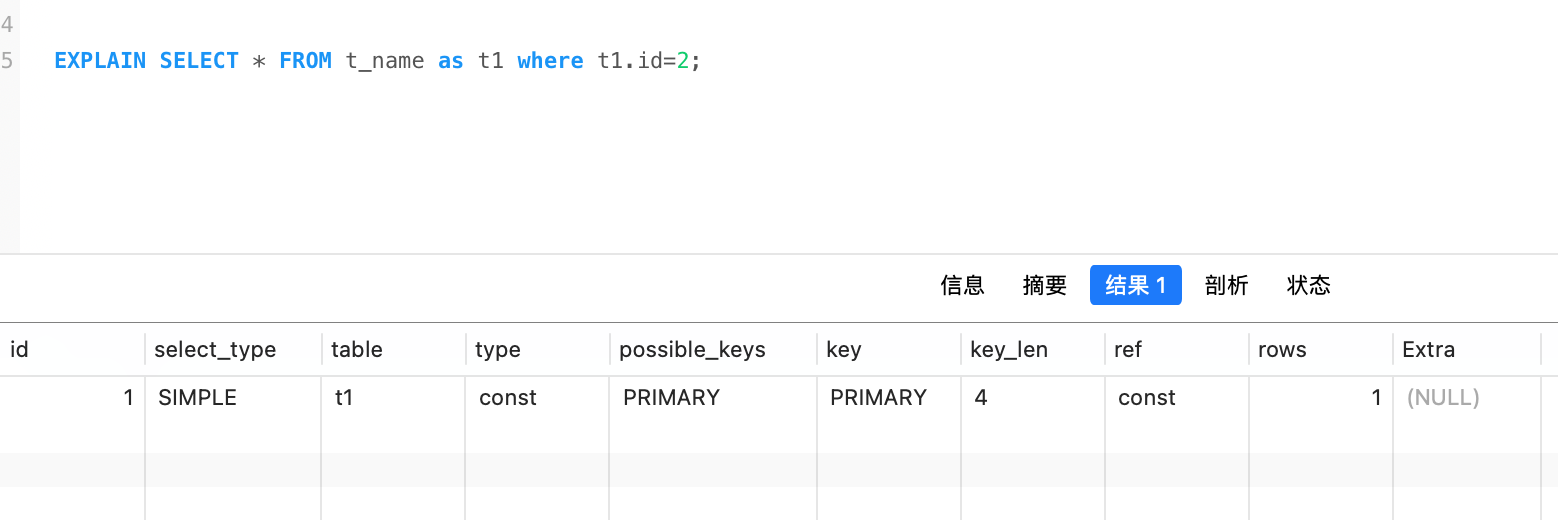1558x520 pixels.
Task: Click the EXPLAIN keyword in the query editor
Action: click(x=100, y=61)
